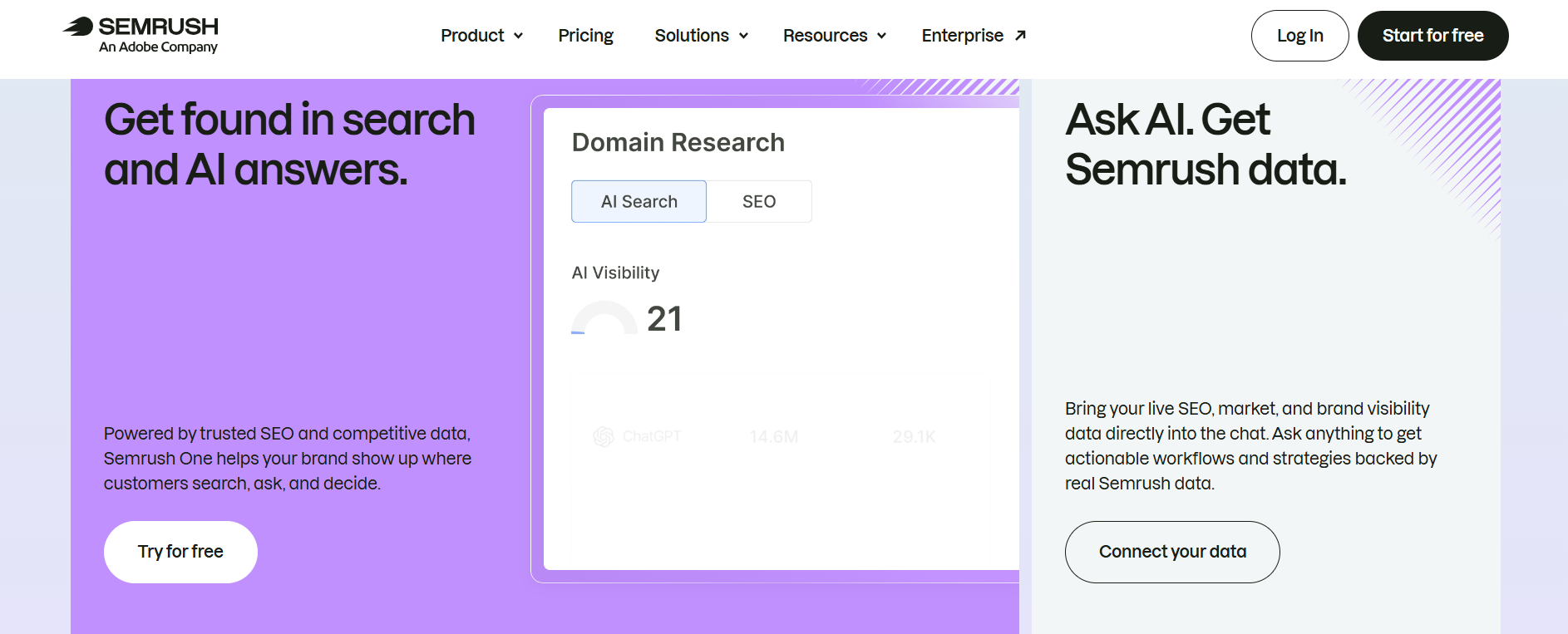Expand the Resources dropdown
The image size is (1568, 634).
(834, 36)
